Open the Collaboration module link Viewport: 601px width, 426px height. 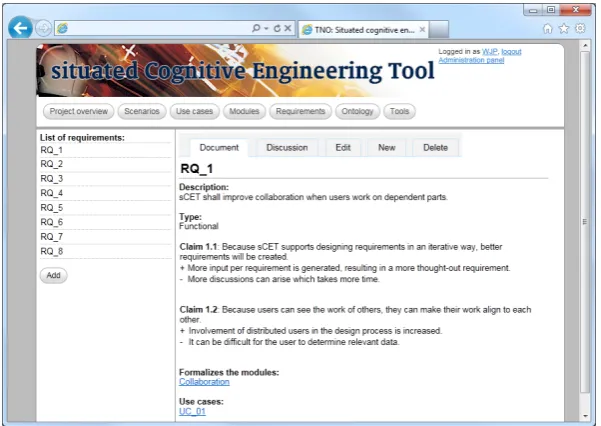pyautogui.click(x=204, y=382)
